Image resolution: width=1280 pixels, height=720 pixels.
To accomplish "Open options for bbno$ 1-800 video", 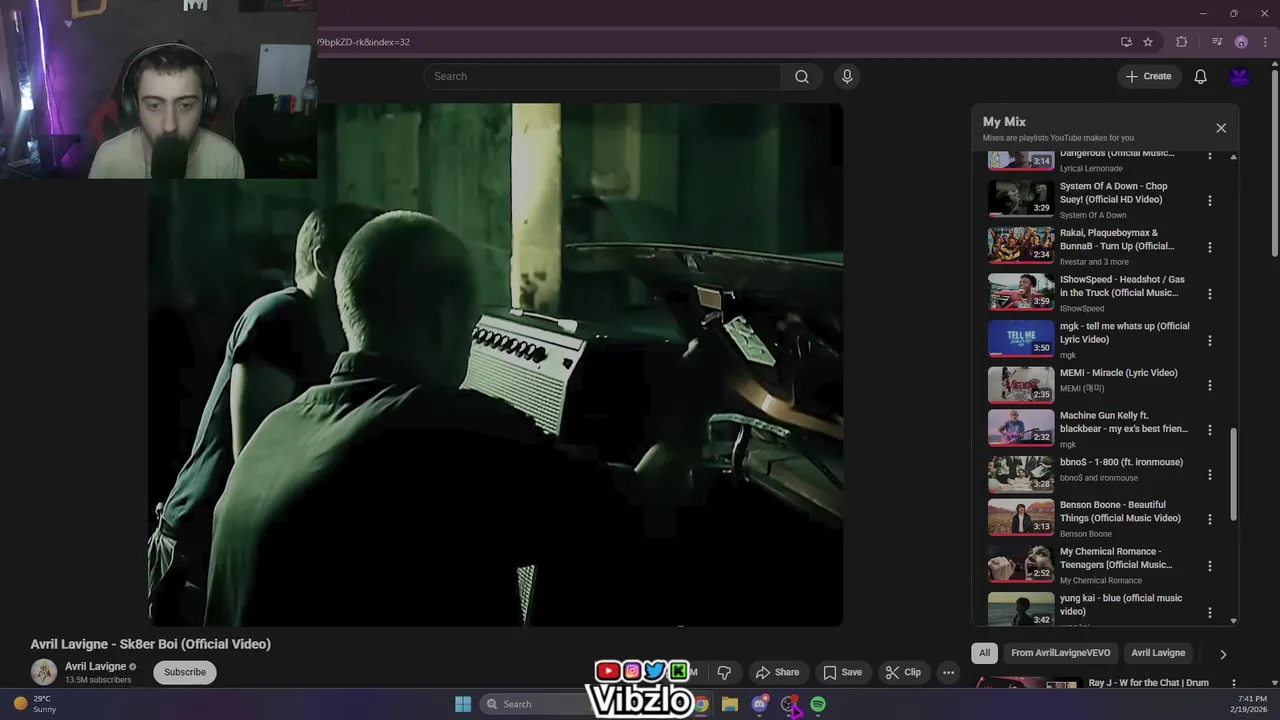I will [x=1209, y=475].
